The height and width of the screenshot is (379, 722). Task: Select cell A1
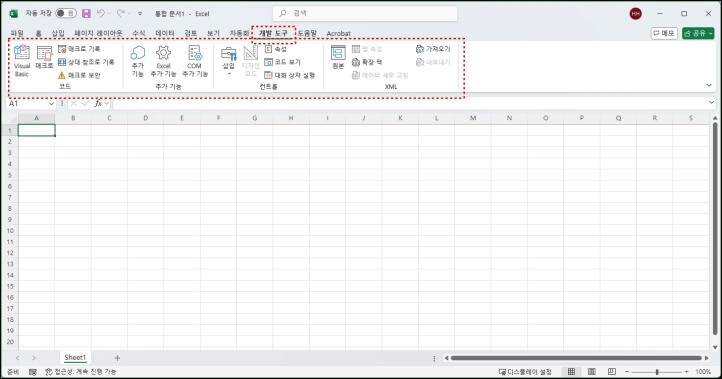tap(36, 130)
